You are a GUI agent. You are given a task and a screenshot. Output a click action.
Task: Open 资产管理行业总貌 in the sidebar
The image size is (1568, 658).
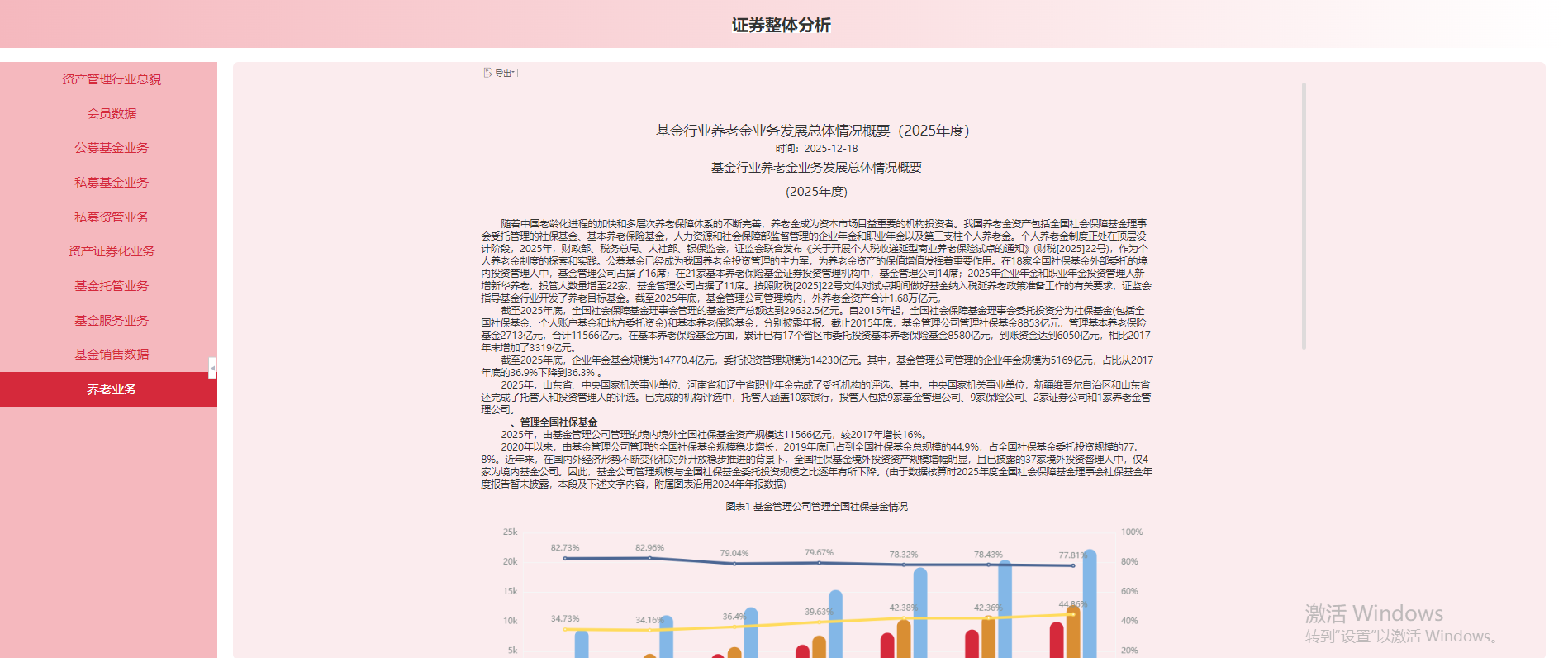(112, 79)
